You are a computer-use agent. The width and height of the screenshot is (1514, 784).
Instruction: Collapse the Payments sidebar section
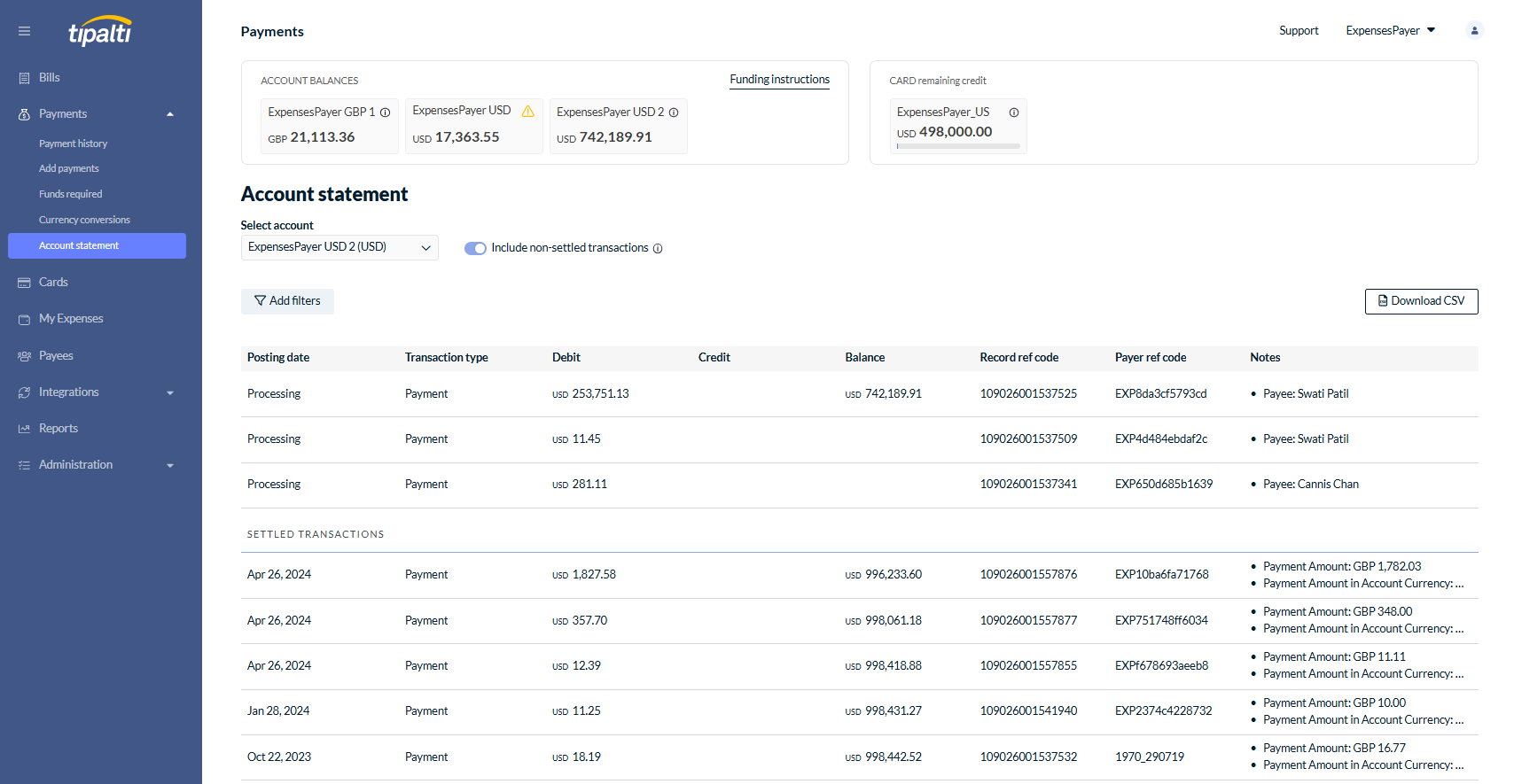click(170, 114)
